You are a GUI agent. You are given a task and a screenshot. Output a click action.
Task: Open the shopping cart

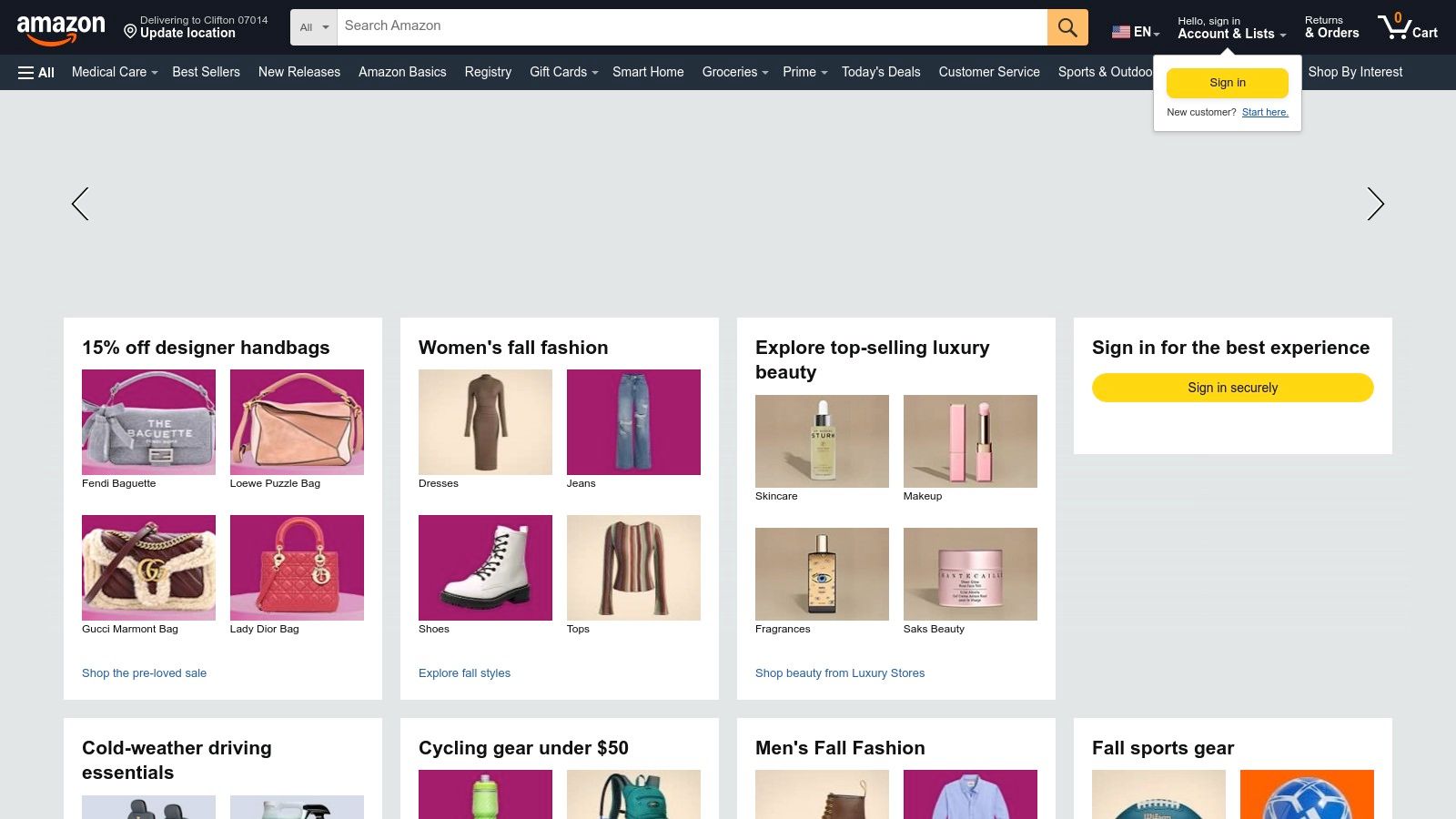click(1407, 27)
